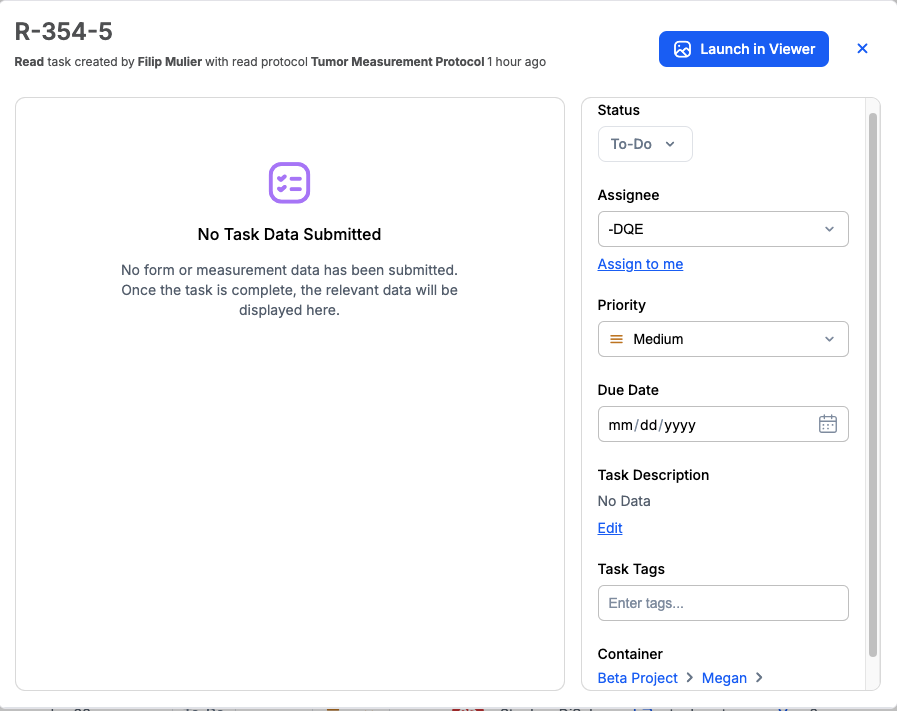Screen dimensions: 897x711
Task: Click the chevron on the To-Do status selector
Action: click(672, 144)
